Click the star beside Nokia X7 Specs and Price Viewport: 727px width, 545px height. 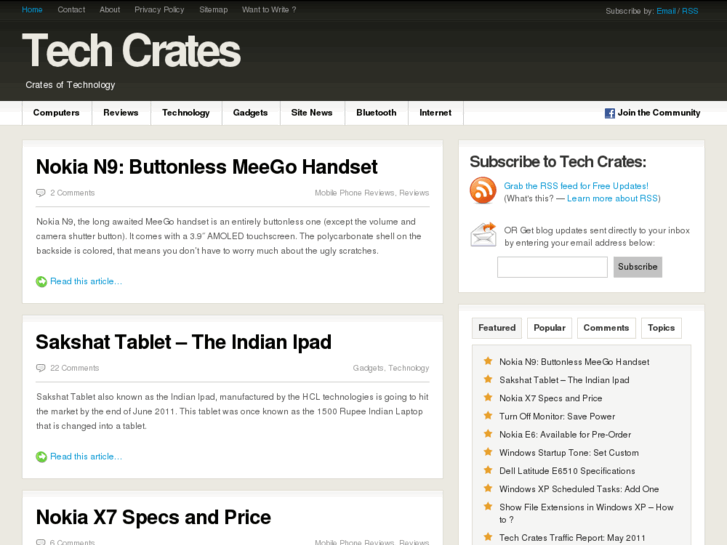[x=488, y=398]
